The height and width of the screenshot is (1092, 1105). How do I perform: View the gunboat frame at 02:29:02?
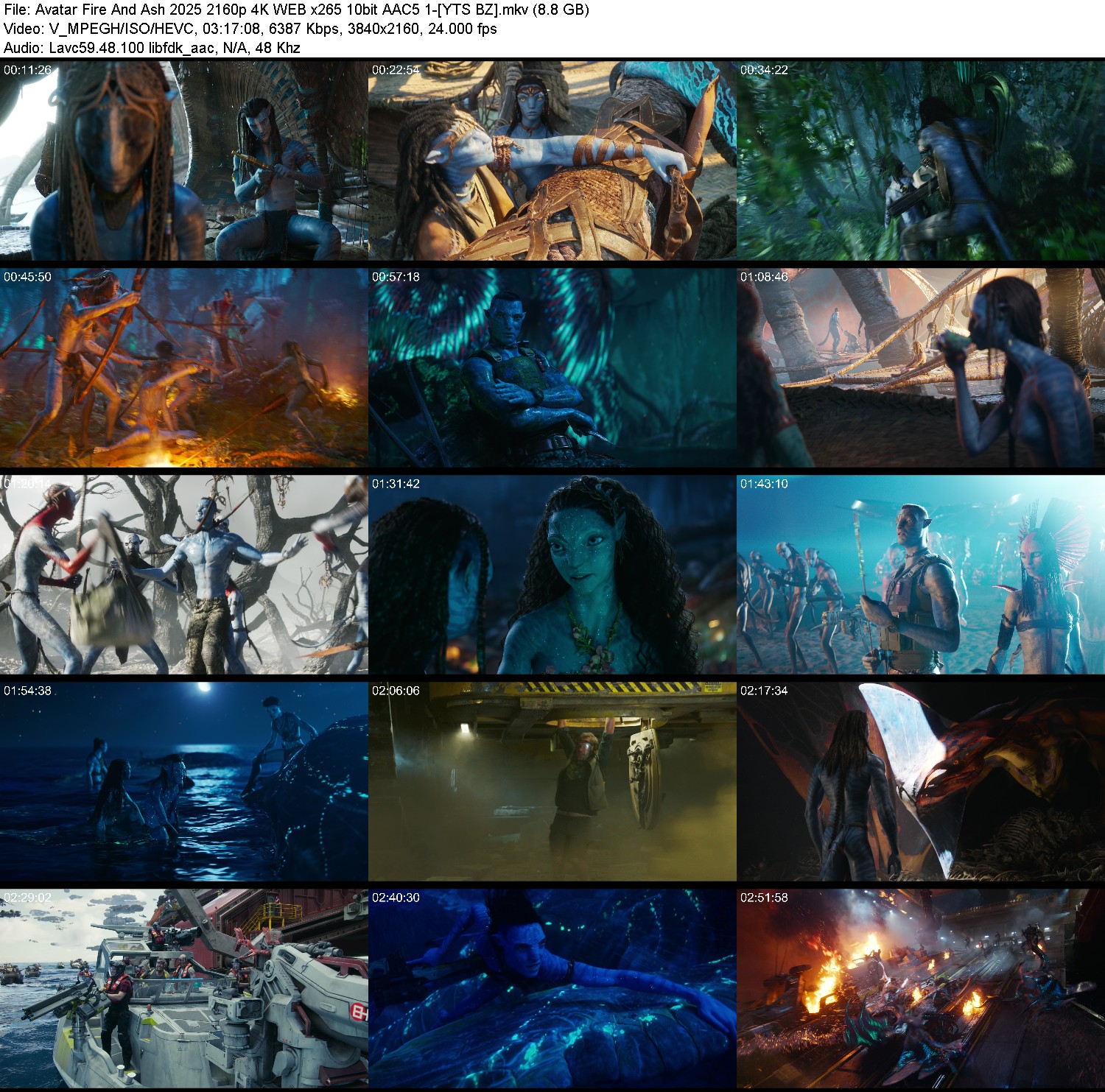pyautogui.click(x=184, y=988)
